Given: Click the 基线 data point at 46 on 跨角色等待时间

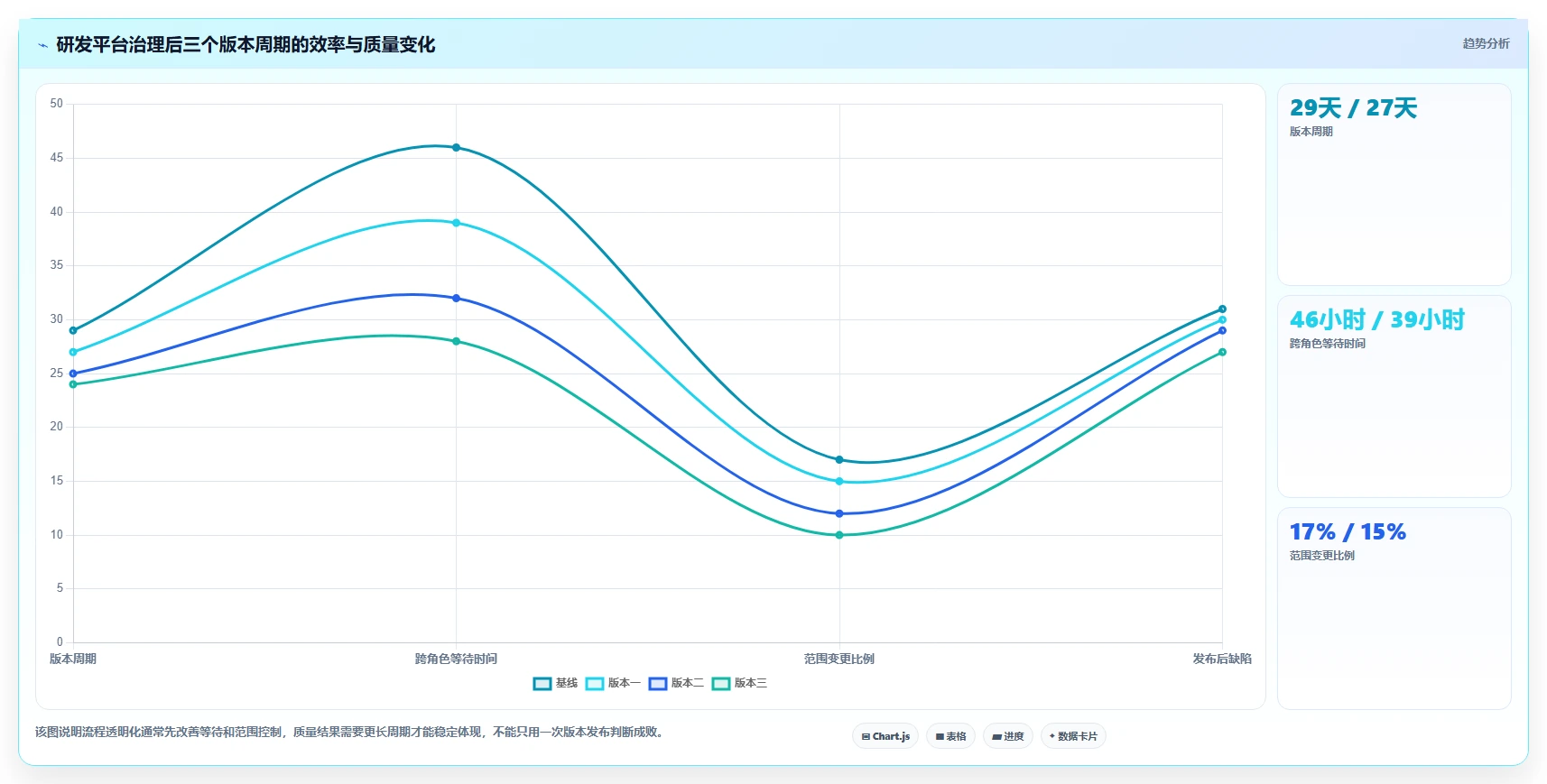Looking at the screenshot, I should point(456,147).
